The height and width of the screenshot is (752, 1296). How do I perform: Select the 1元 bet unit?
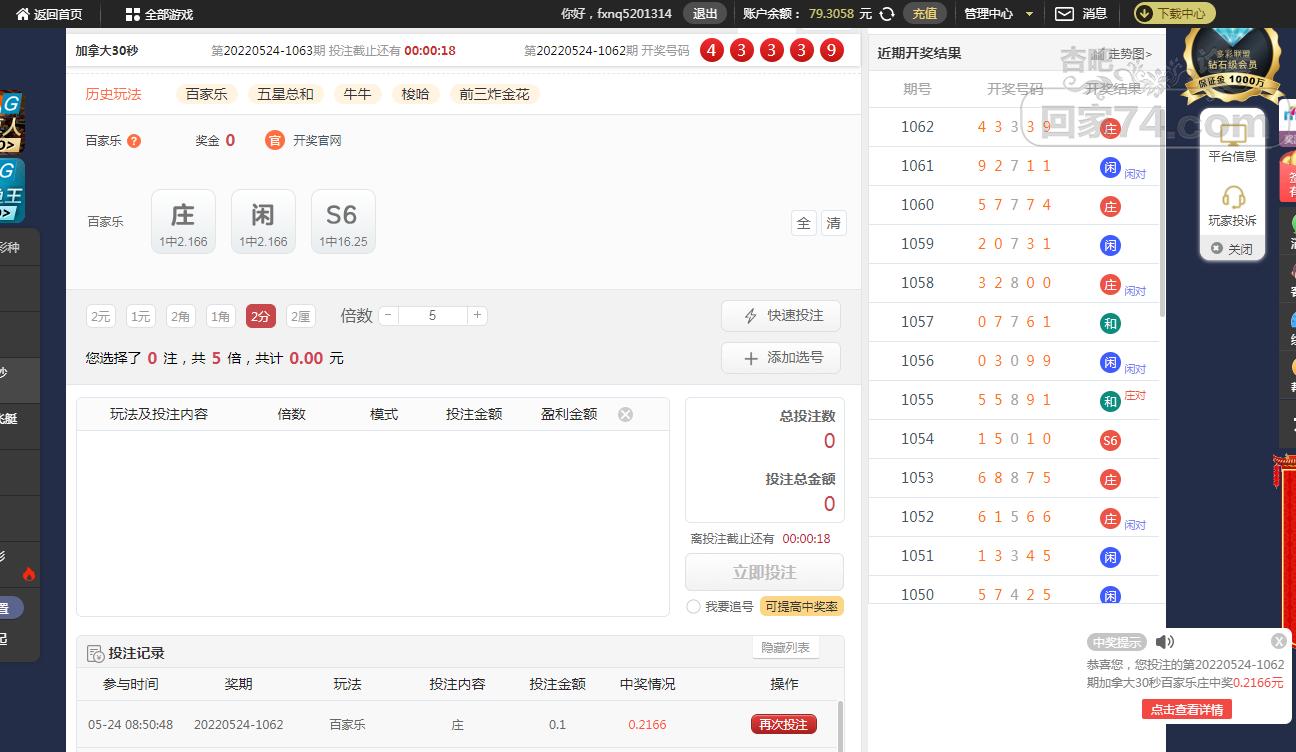tap(141, 316)
